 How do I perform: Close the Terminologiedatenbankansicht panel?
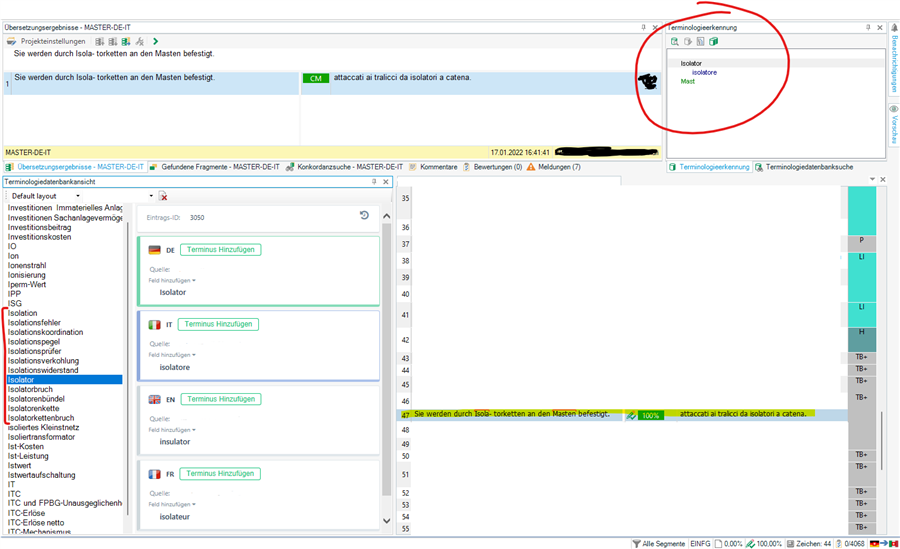click(386, 181)
